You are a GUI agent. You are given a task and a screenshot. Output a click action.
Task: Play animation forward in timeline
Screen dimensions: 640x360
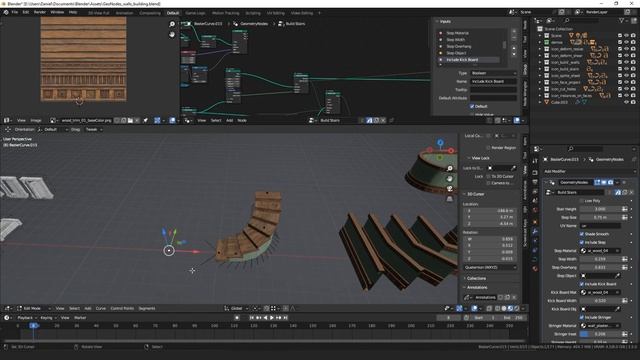pos(272,318)
